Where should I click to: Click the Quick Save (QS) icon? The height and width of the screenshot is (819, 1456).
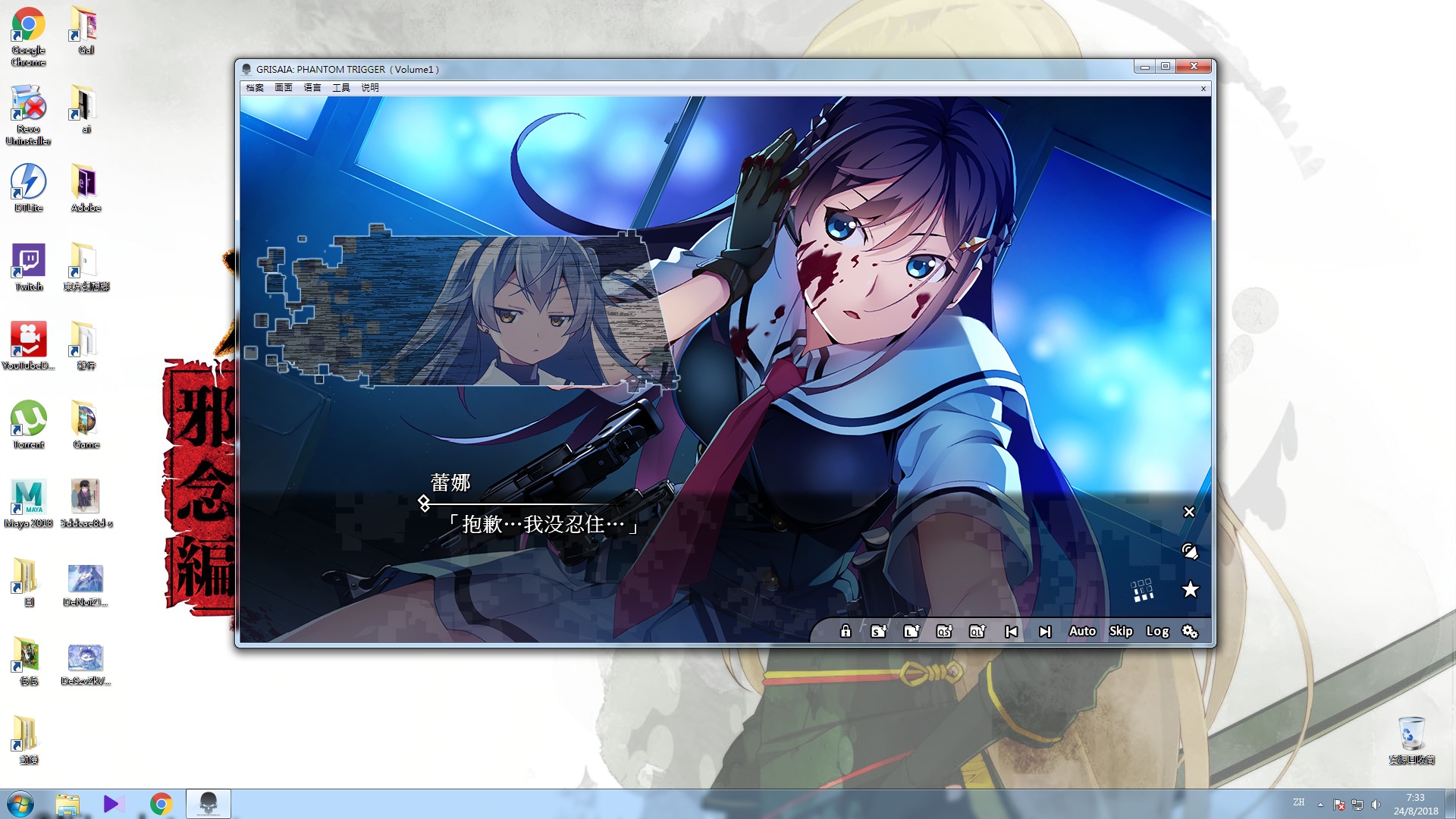(x=944, y=631)
